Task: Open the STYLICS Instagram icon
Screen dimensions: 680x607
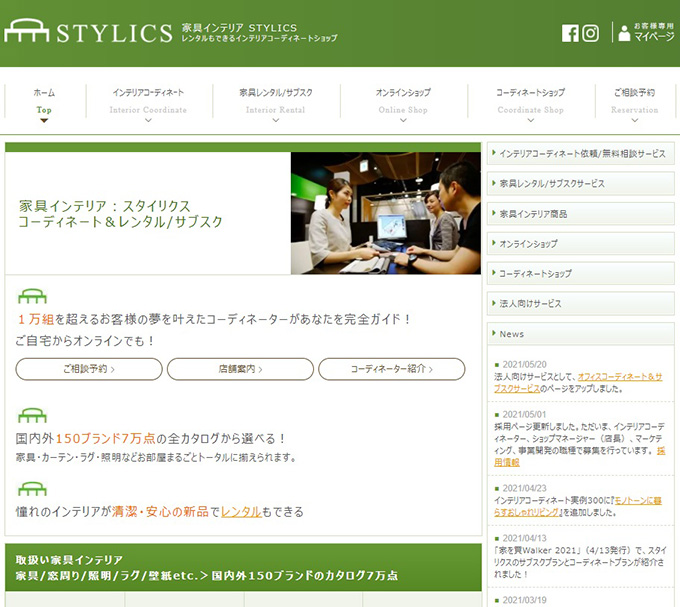Action: 590,33
